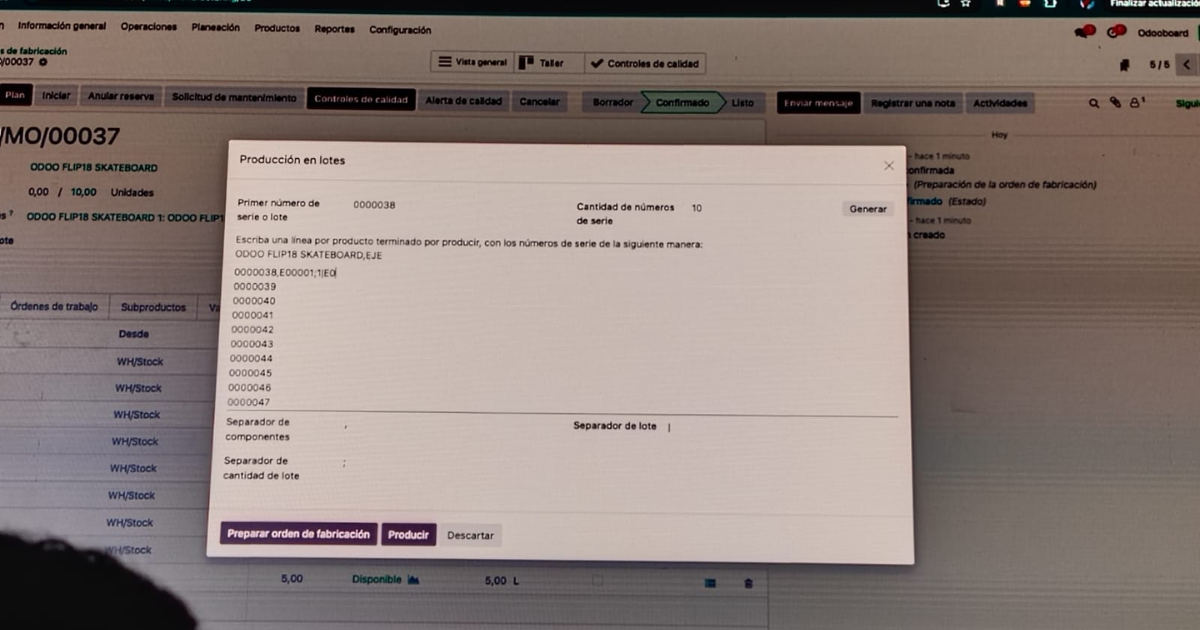Open the Productos menu
This screenshot has height=630, width=1200.
point(277,29)
